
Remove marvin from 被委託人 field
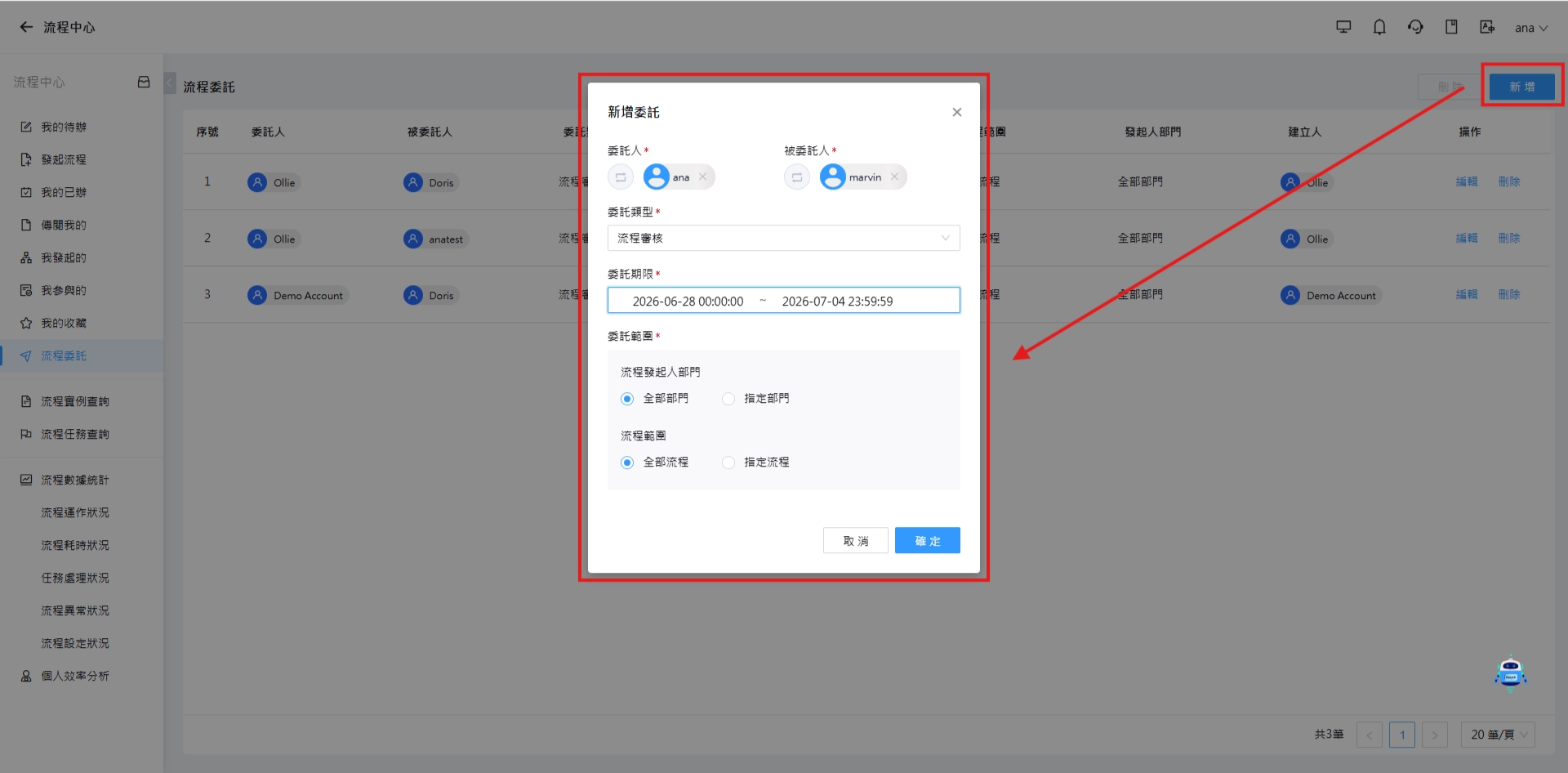(x=894, y=176)
